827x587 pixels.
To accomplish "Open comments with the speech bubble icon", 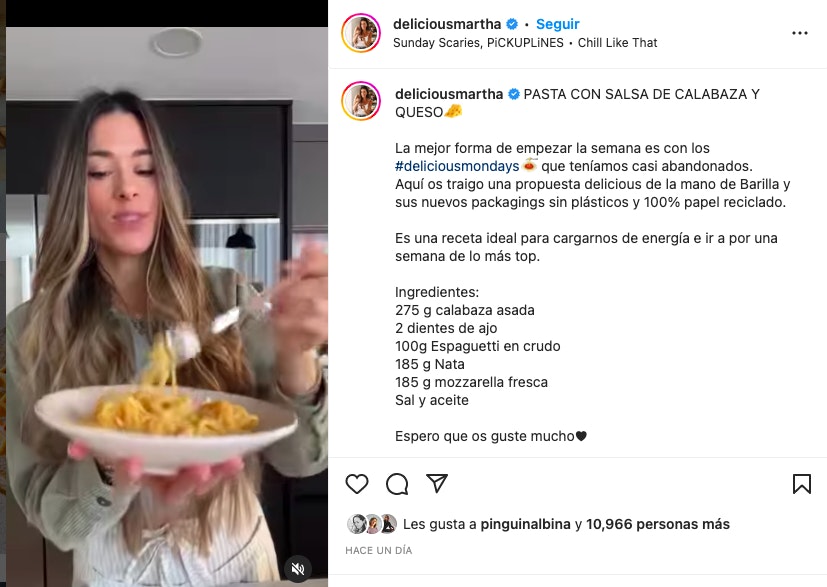I will (x=397, y=484).
